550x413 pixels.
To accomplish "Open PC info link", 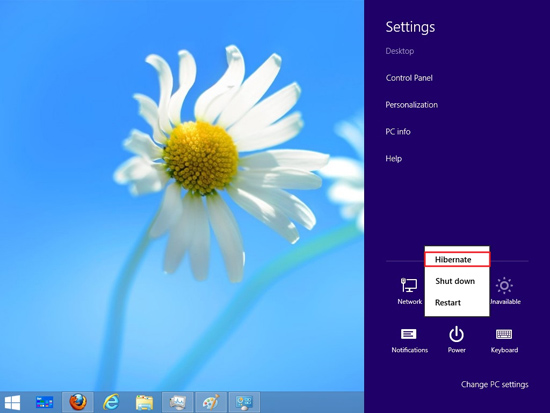I will click(x=398, y=132).
